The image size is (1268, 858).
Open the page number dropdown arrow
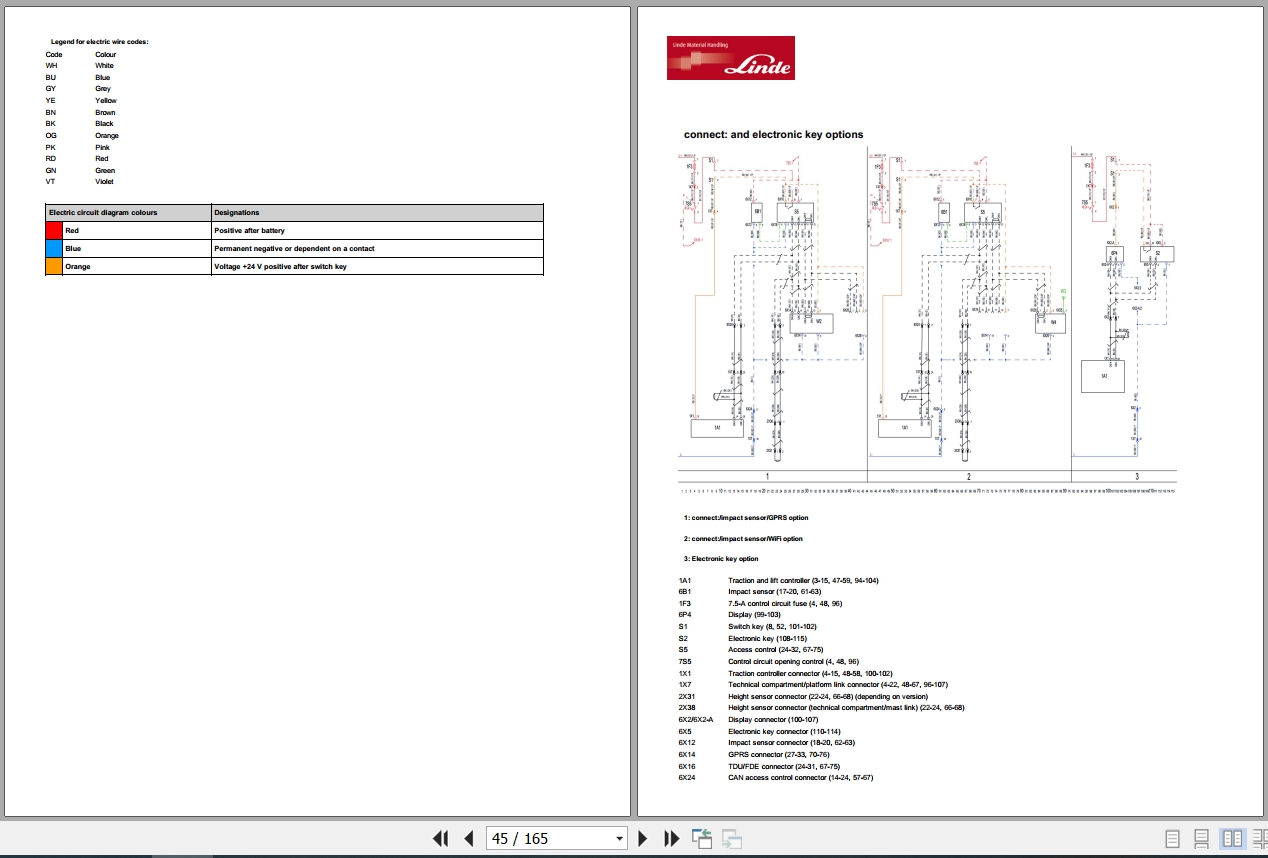pyautogui.click(x=620, y=839)
